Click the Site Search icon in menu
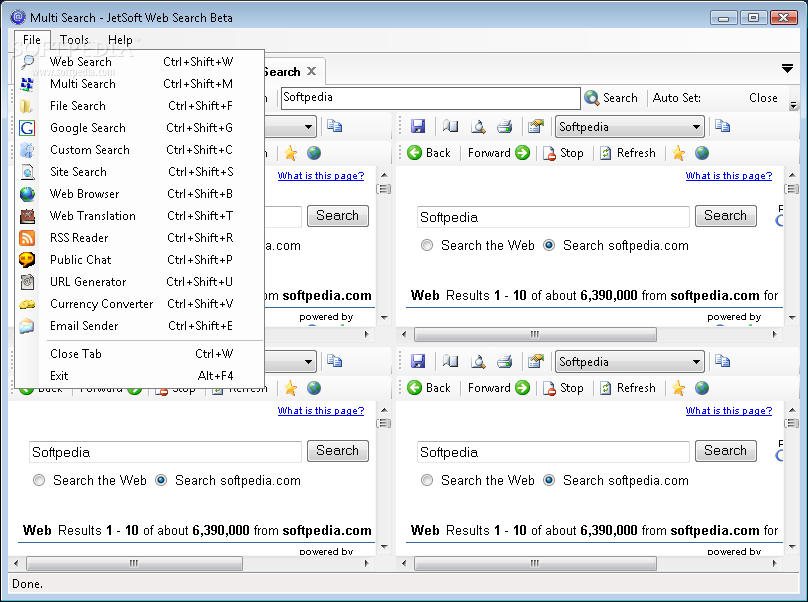The width and height of the screenshot is (808, 602). coord(27,172)
